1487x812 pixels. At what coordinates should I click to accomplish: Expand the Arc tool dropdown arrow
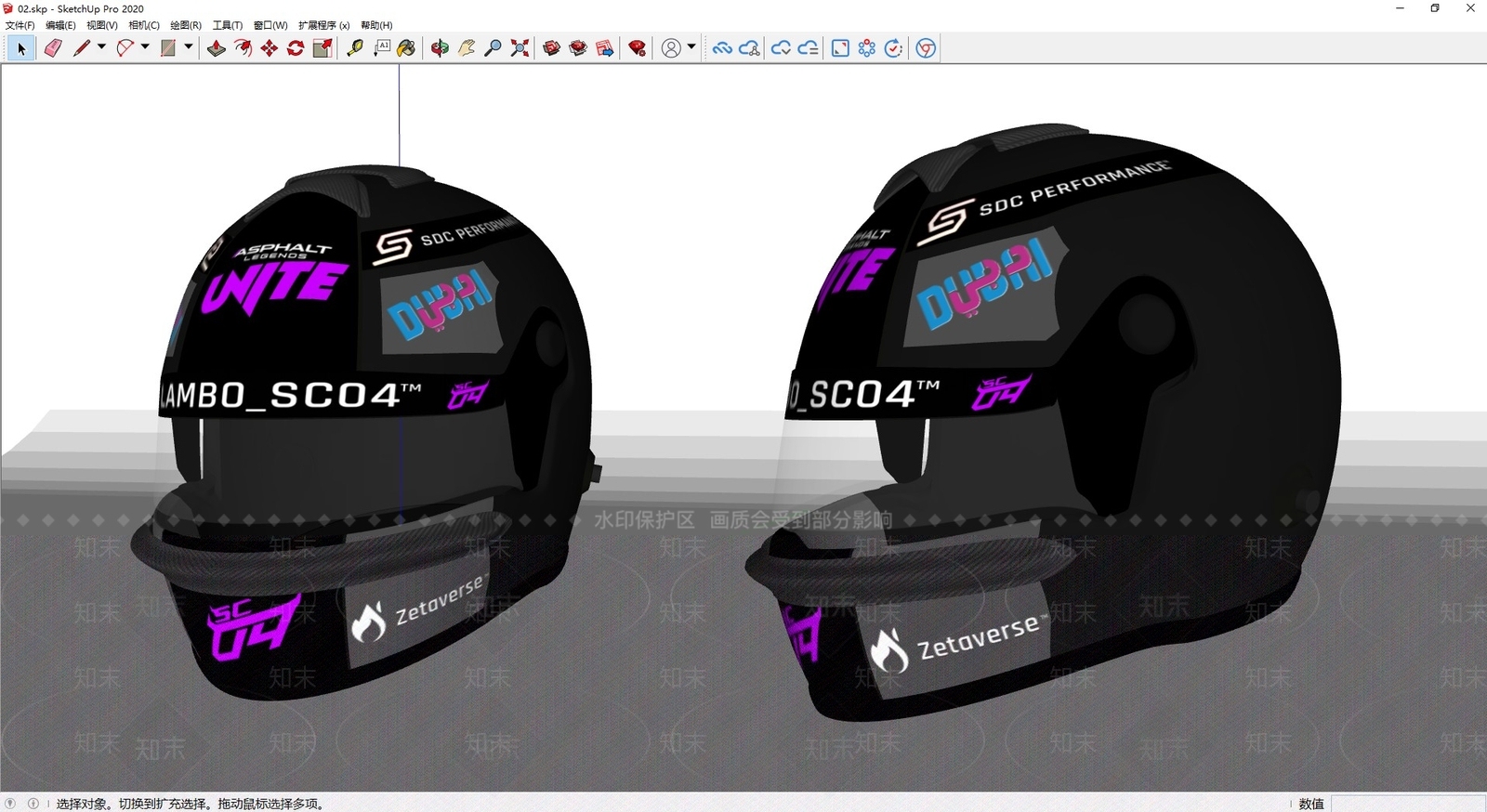[x=145, y=47]
